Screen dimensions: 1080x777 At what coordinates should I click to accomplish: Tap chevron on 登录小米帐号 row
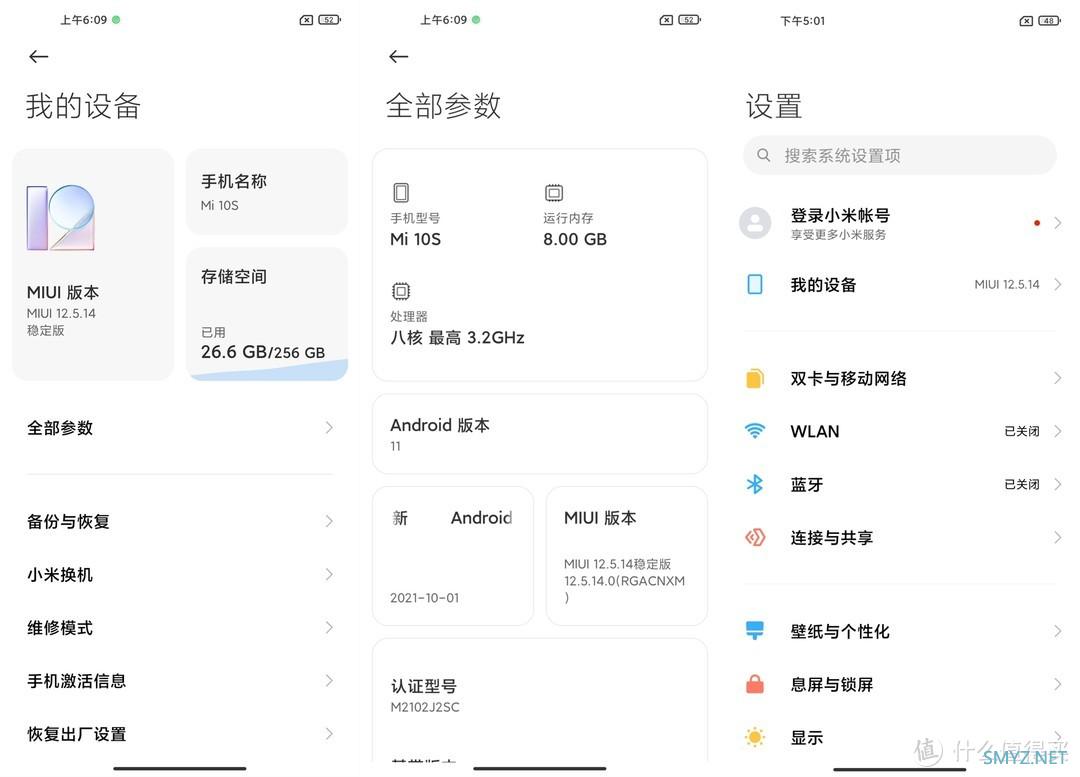tap(1057, 222)
